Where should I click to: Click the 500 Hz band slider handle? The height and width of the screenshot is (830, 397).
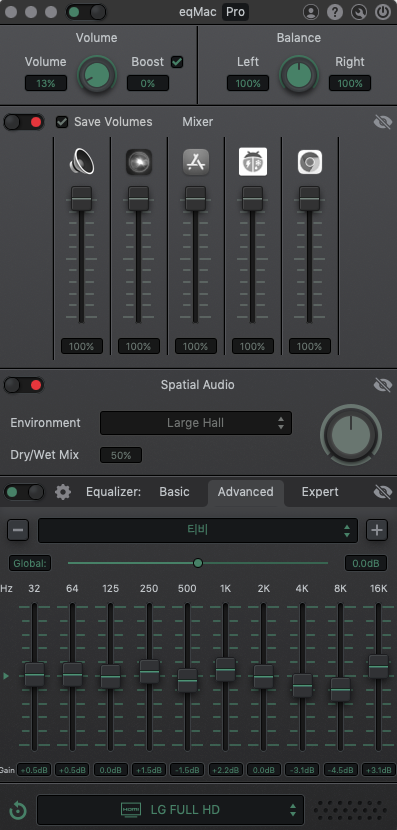[187, 681]
